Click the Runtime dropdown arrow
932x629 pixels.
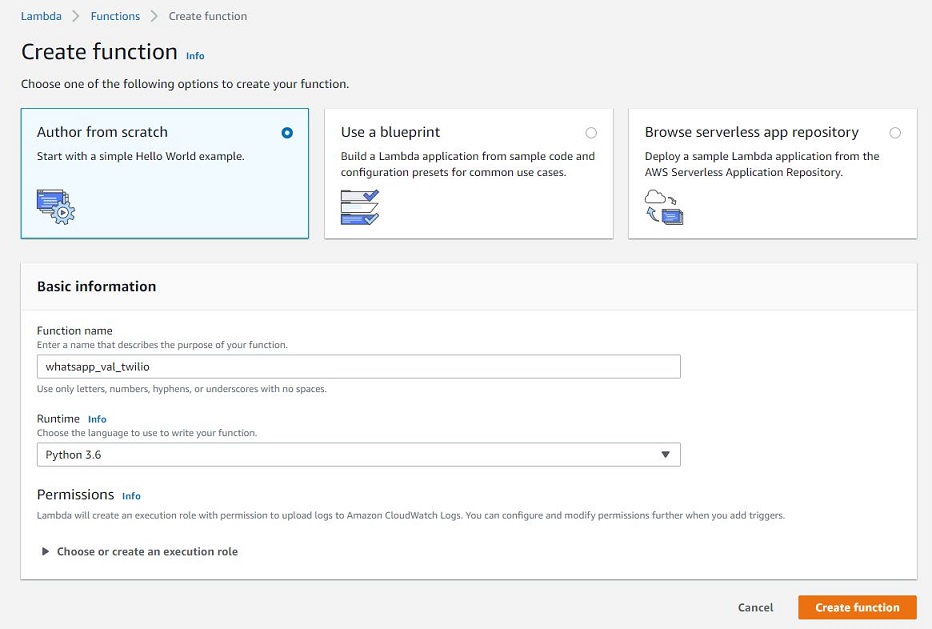(x=666, y=455)
